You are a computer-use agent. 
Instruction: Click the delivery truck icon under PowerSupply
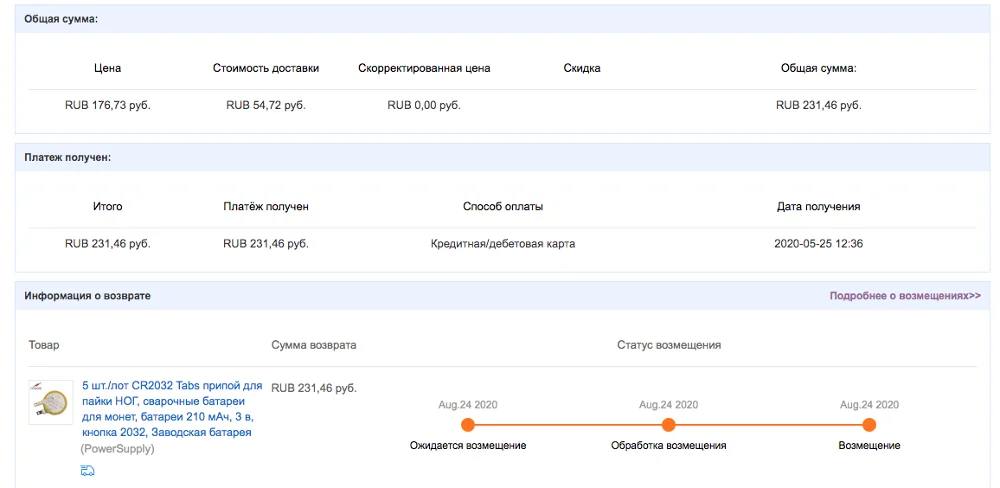tap(88, 470)
